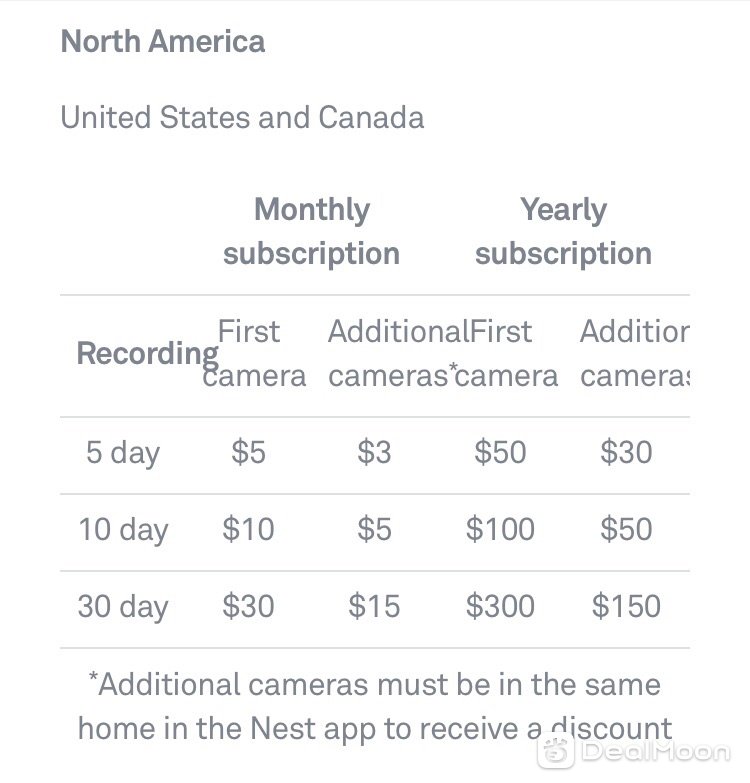This screenshot has height=783, width=750.
Task: Select the Yearly subscription column header
Action: click(563, 231)
